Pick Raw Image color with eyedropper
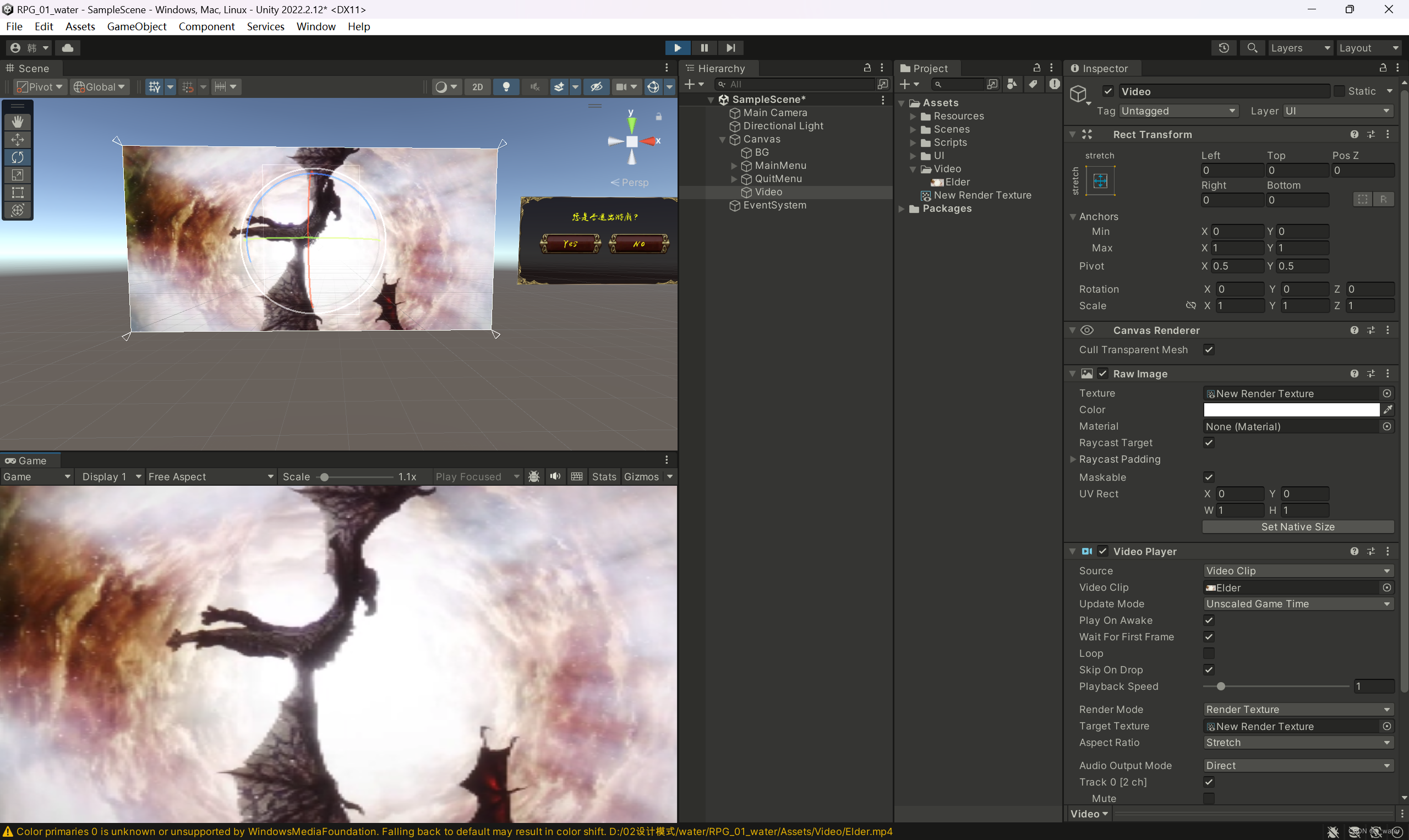The height and width of the screenshot is (840, 1409). (1388, 409)
